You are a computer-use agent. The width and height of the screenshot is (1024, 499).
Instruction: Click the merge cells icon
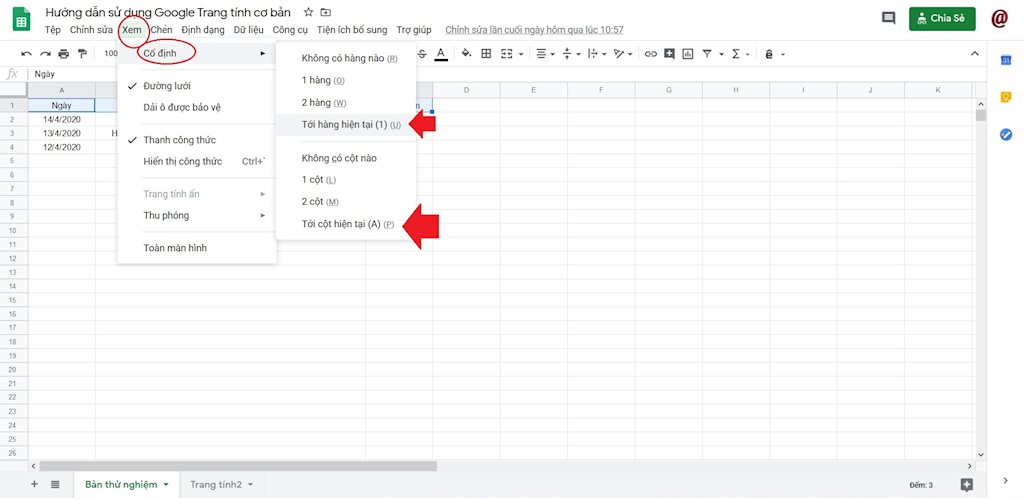(x=507, y=54)
